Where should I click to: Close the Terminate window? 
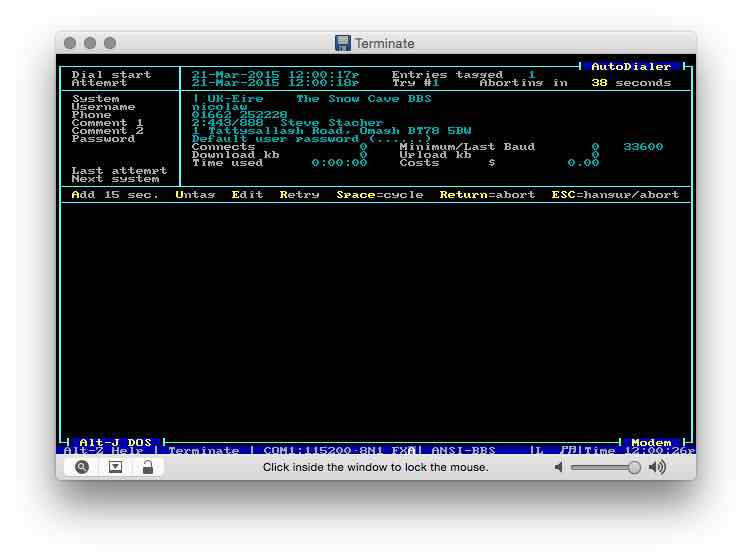click(x=70, y=43)
